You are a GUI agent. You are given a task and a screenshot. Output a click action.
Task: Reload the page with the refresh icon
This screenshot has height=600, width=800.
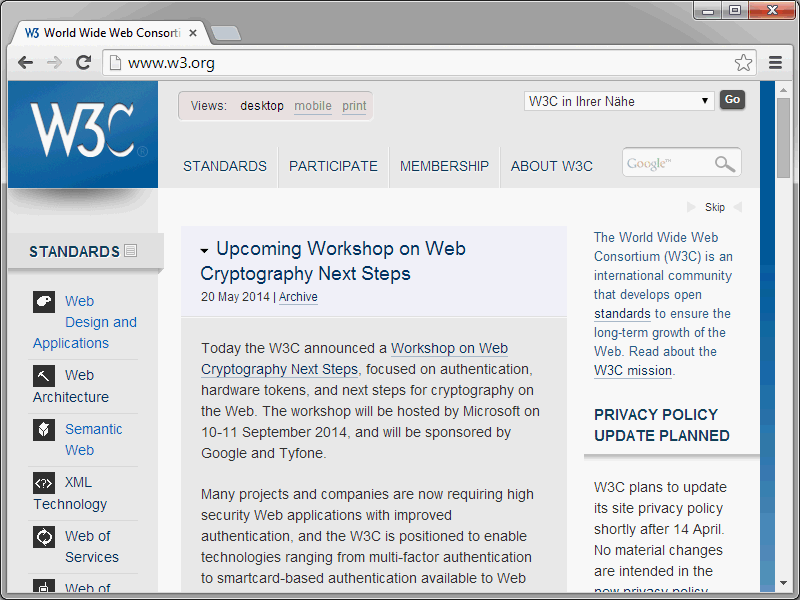[x=83, y=63]
